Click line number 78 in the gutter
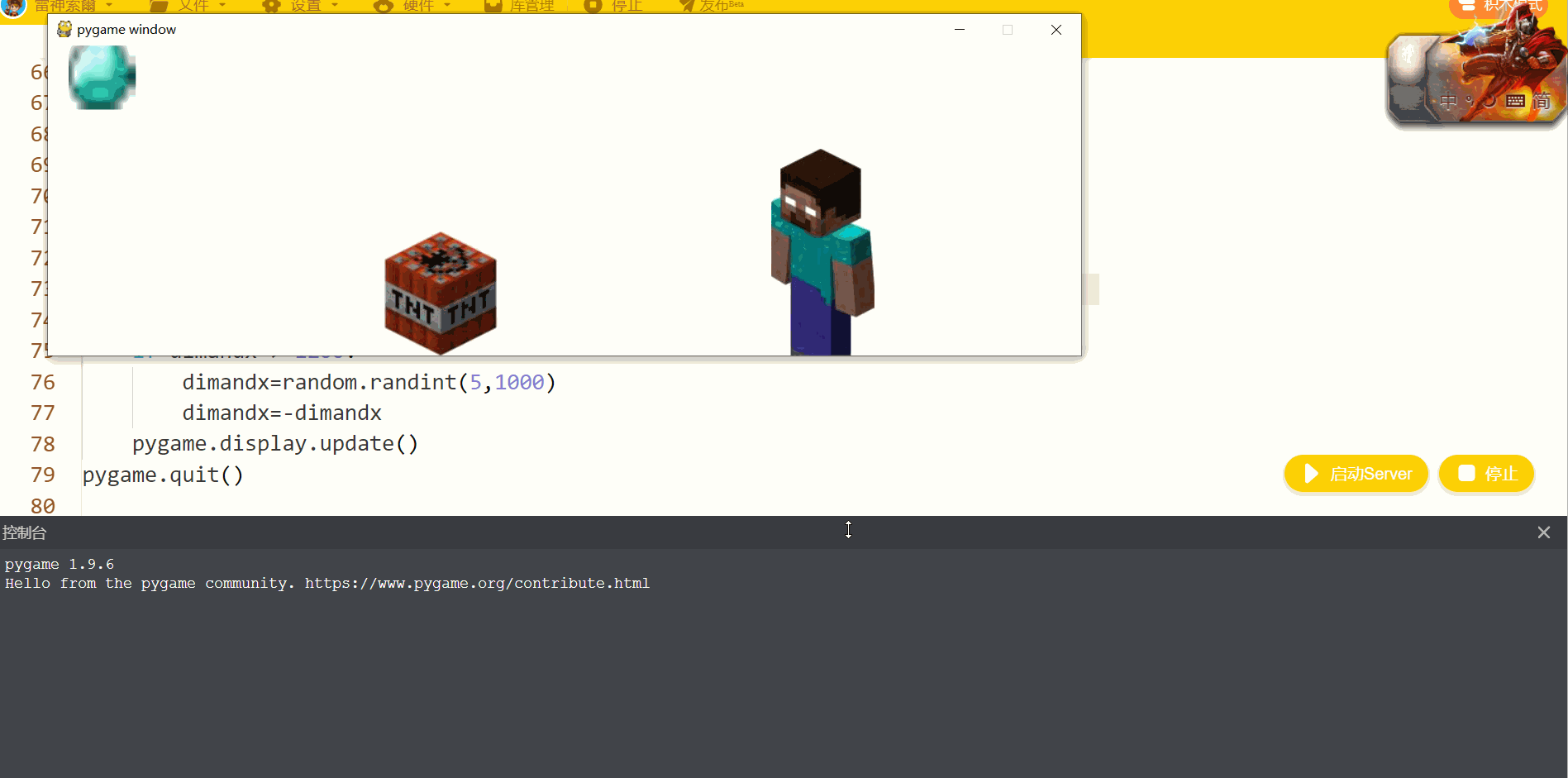 [x=43, y=444]
